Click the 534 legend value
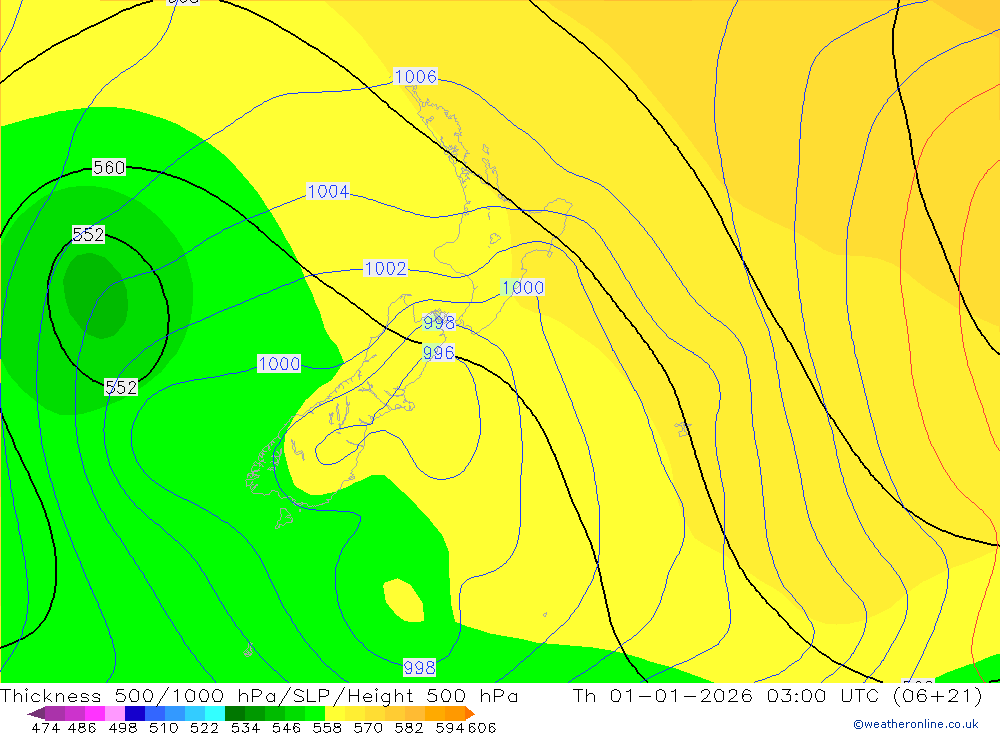The width and height of the screenshot is (1000, 733). coord(245,727)
